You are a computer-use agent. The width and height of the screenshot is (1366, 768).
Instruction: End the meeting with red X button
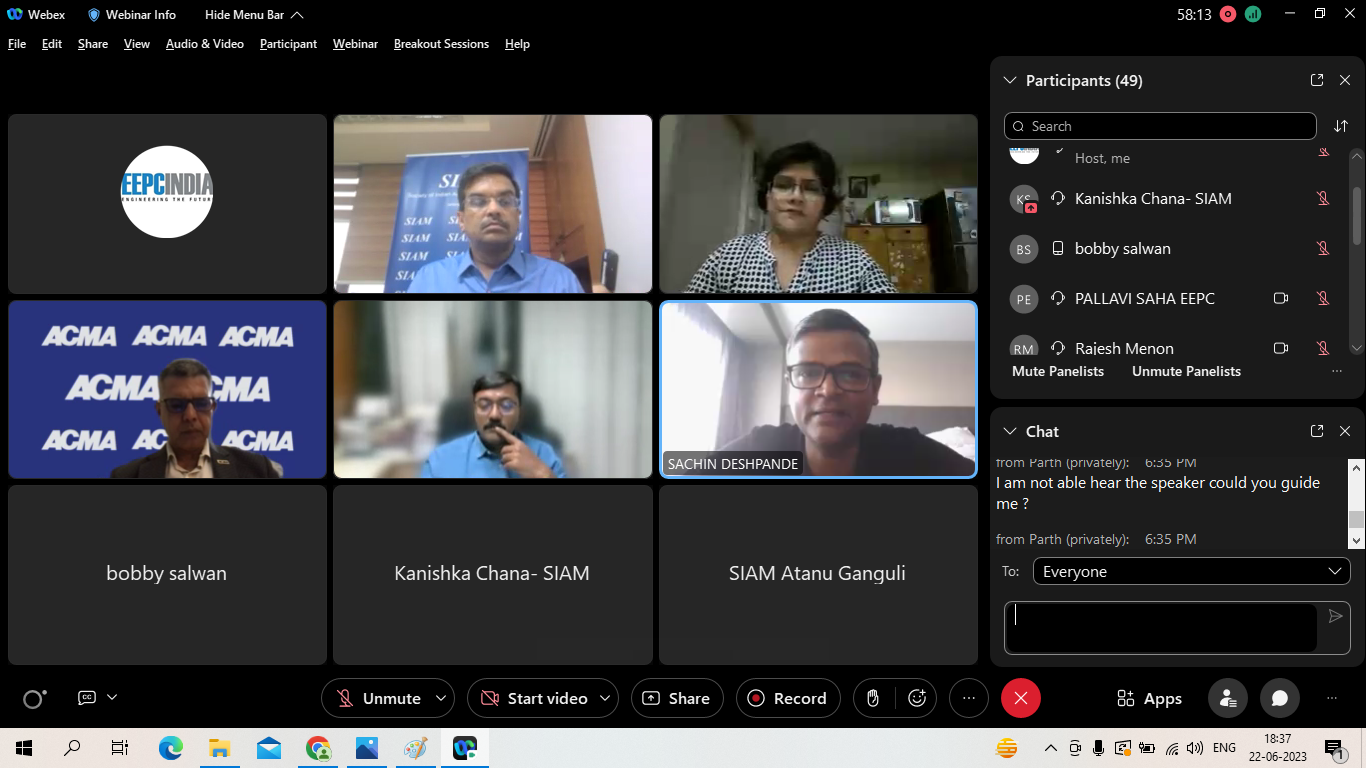[x=1020, y=698]
